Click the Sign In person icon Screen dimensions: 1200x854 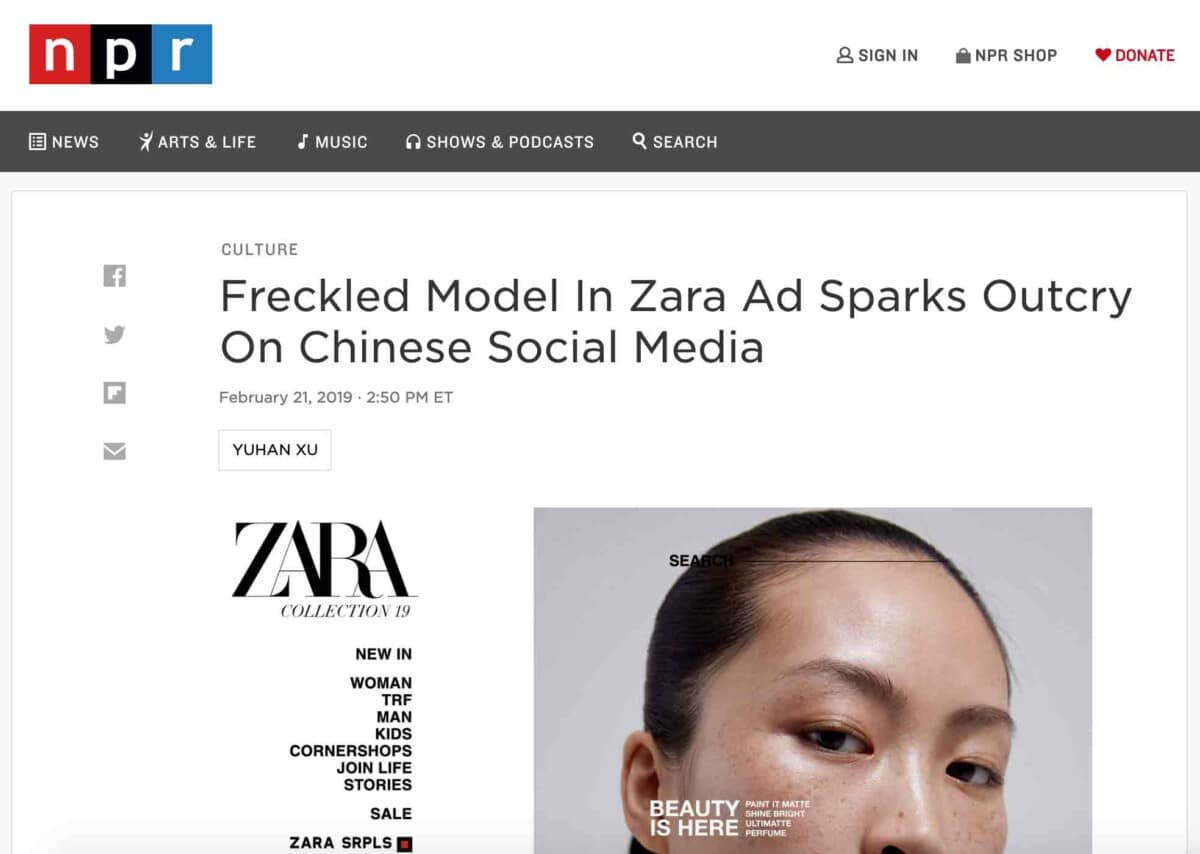(x=845, y=55)
